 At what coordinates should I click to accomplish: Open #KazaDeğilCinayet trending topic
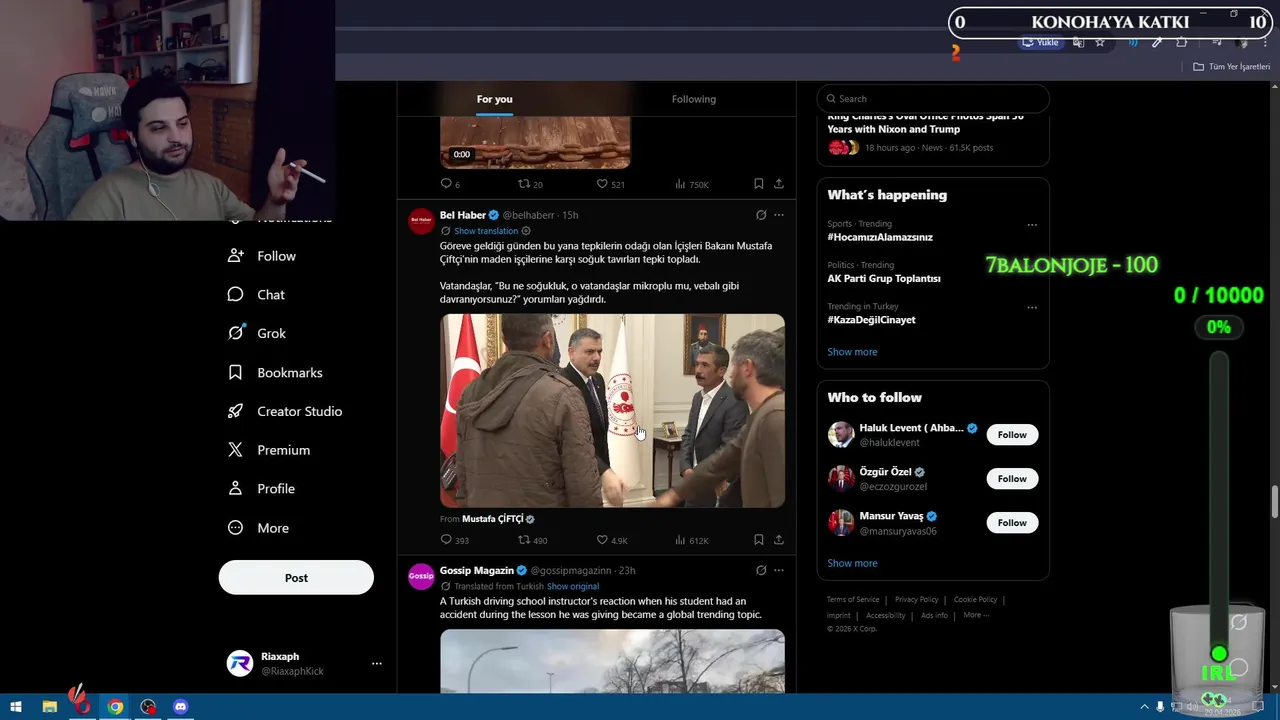[871, 320]
